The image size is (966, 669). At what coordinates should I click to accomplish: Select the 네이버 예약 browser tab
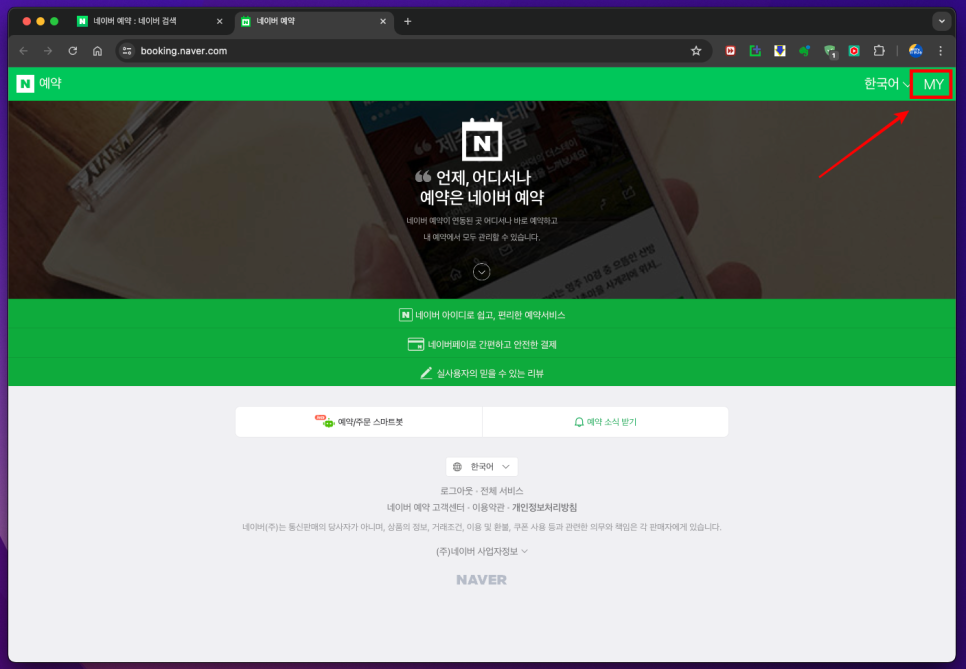(x=313, y=22)
